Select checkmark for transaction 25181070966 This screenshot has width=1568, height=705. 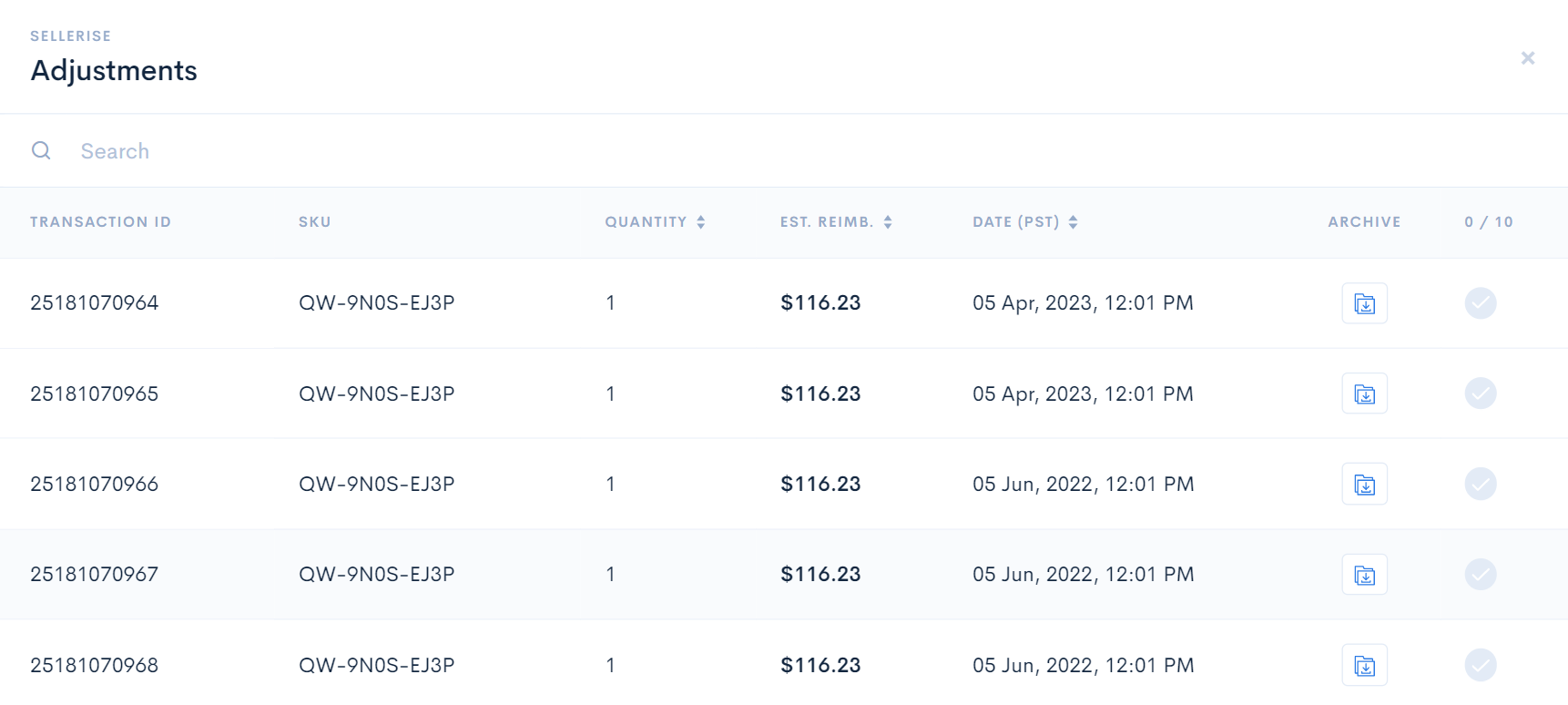(1481, 484)
